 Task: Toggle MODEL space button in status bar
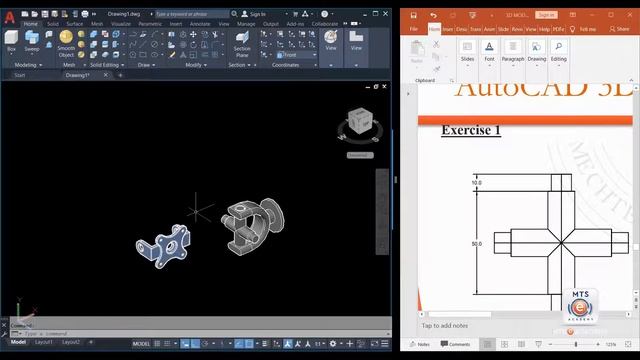[x=141, y=344]
